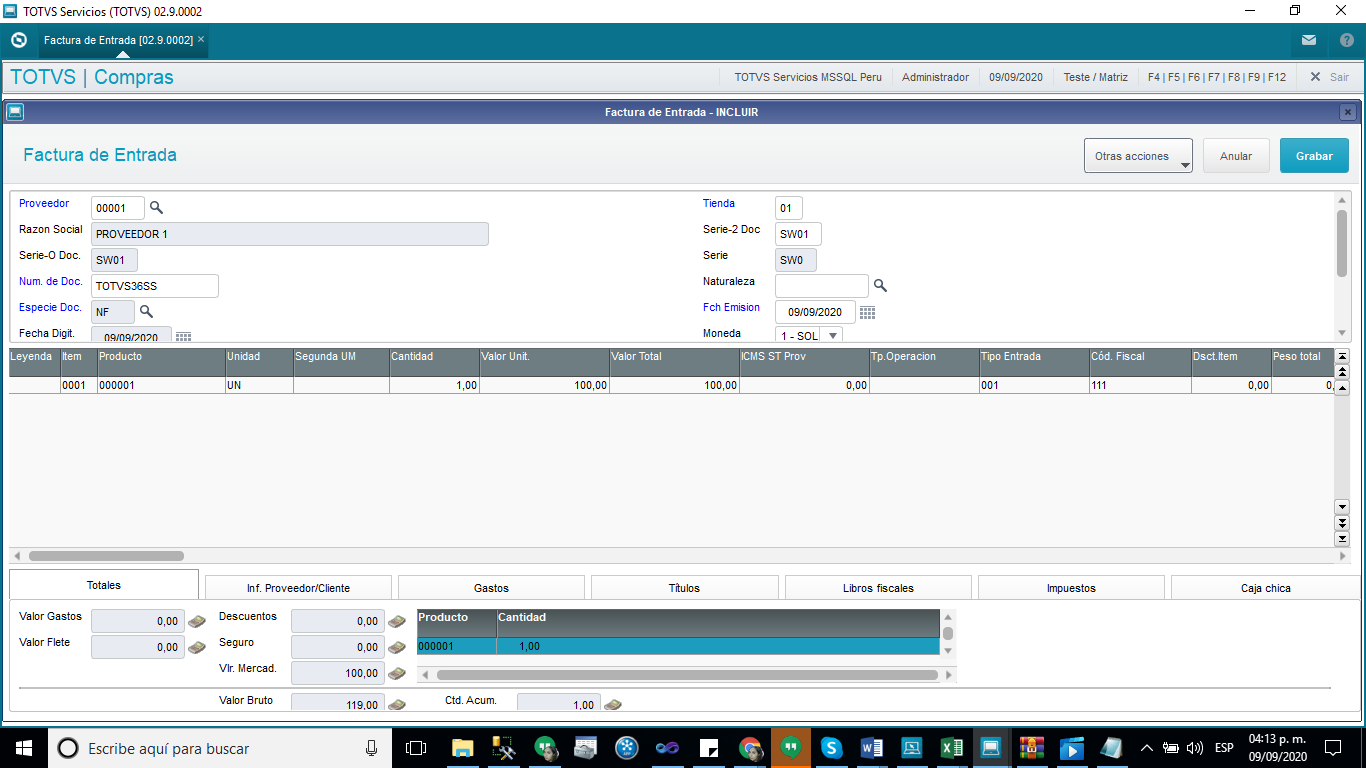Switch to the Totales tab
Screen dimensions: 1366x768
point(104,585)
